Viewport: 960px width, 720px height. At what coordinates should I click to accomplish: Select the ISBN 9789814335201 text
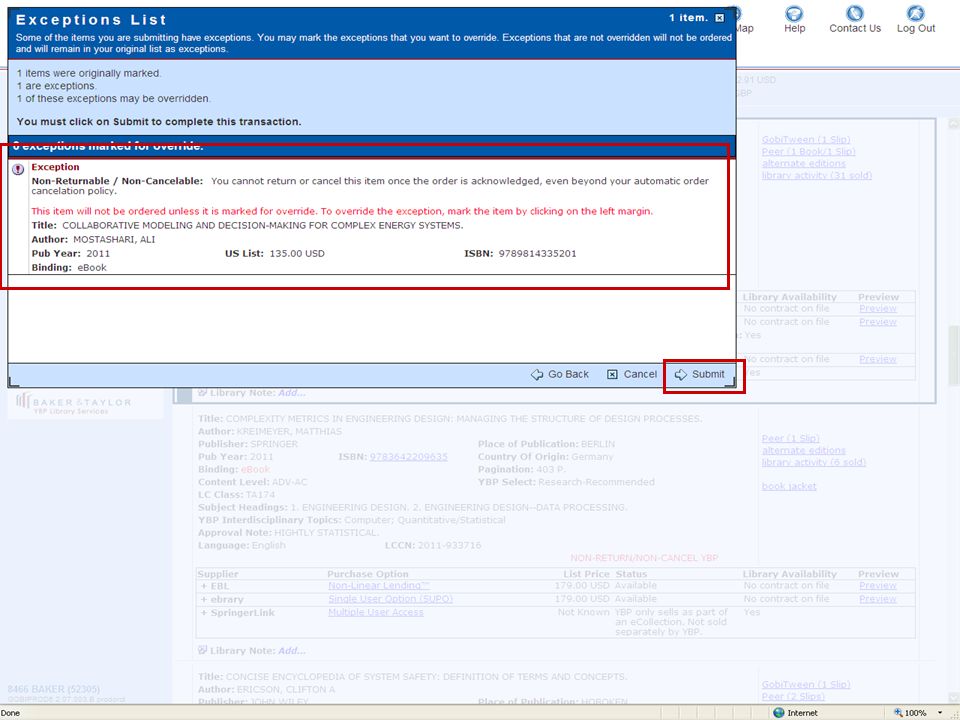click(537, 253)
